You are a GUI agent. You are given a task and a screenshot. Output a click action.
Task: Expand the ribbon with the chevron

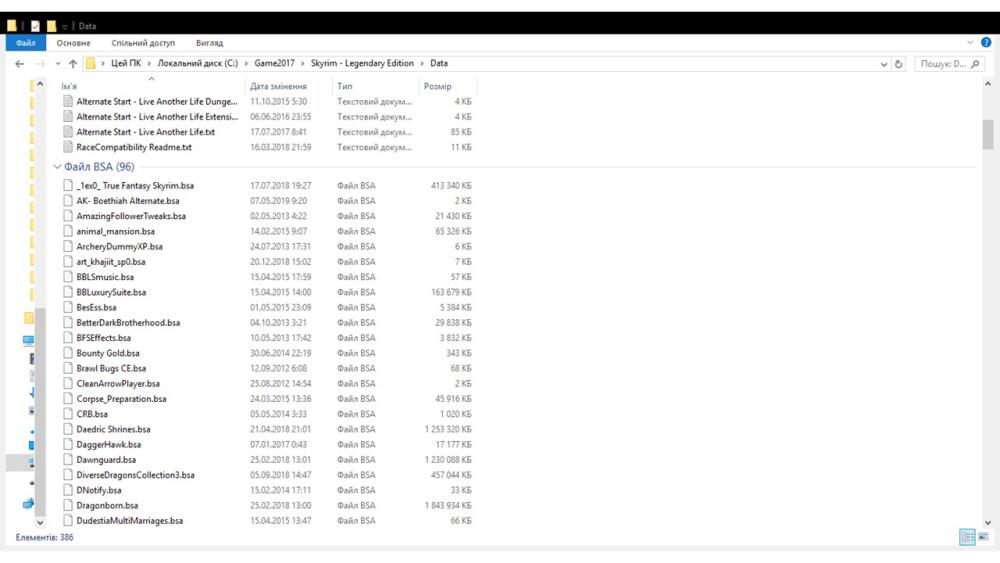pyautogui.click(x=970, y=43)
